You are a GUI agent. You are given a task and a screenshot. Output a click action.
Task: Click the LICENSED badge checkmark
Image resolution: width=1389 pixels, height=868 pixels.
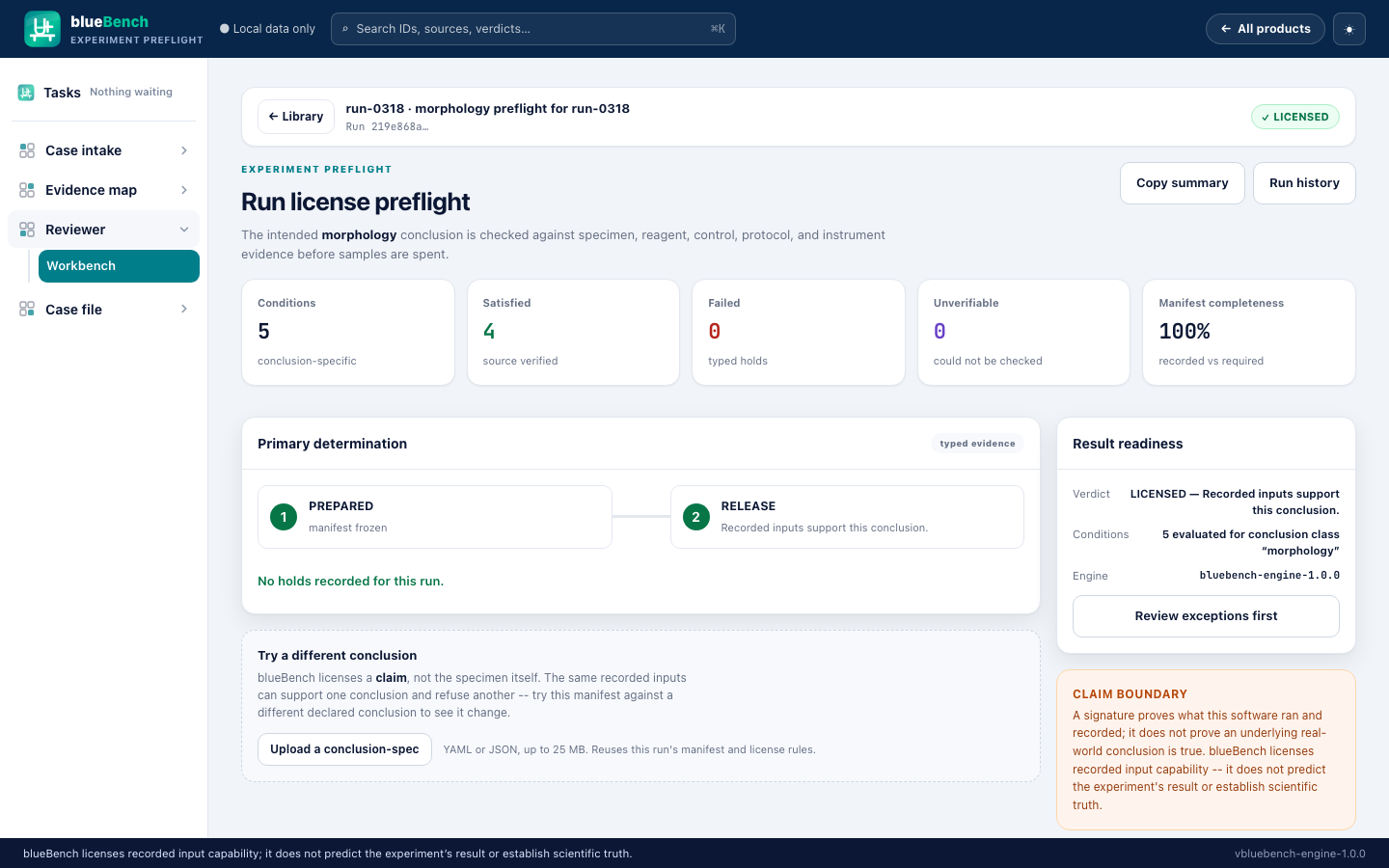click(x=1266, y=118)
